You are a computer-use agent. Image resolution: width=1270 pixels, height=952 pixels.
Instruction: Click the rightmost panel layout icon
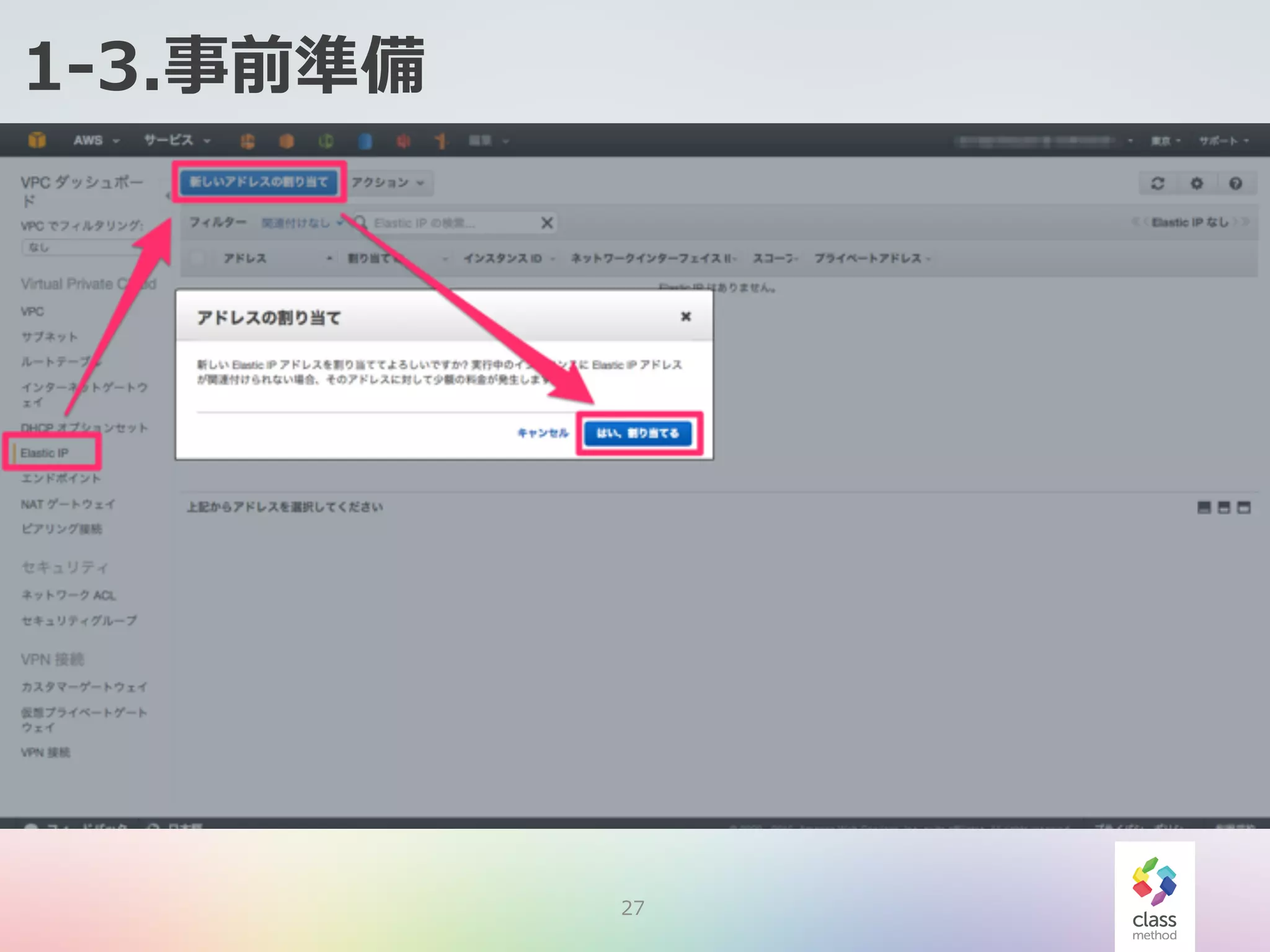coord(1244,508)
